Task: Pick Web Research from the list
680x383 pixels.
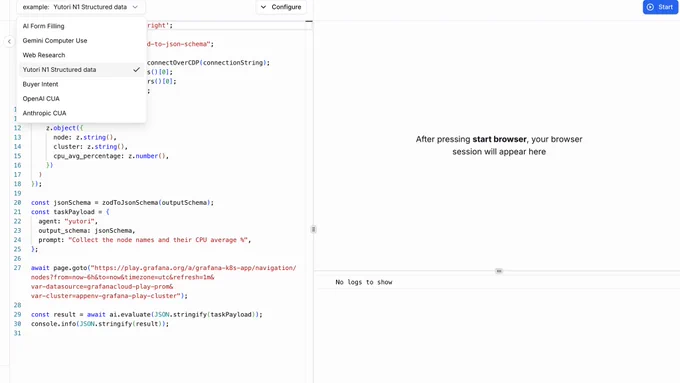Action: pos(44,55)
